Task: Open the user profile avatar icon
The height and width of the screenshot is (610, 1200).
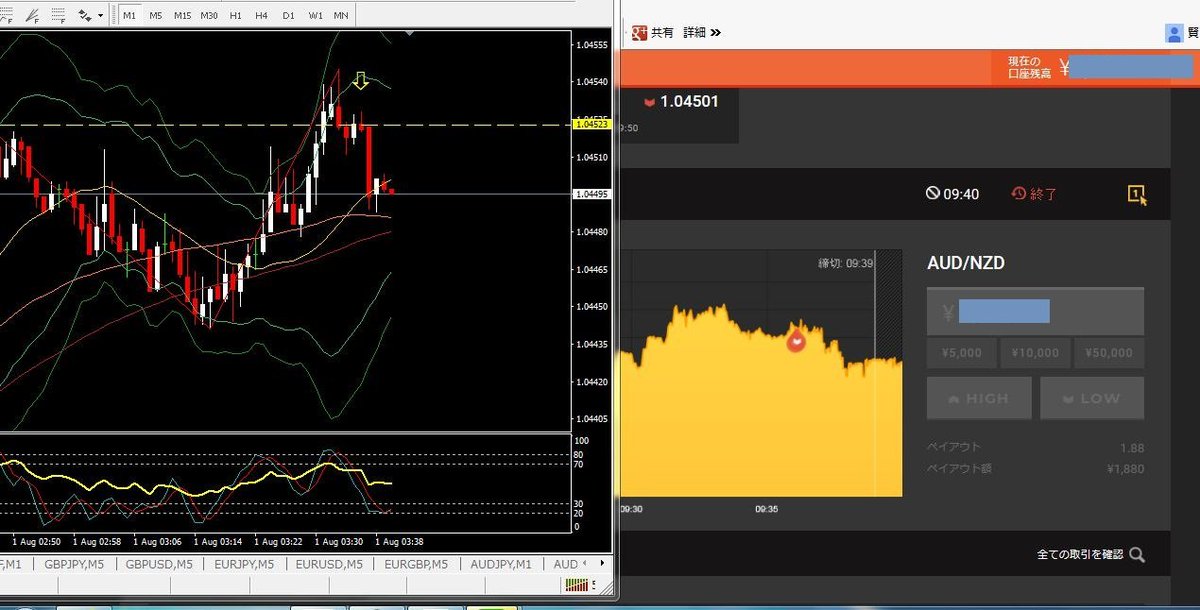Action: pos(1174,33)
